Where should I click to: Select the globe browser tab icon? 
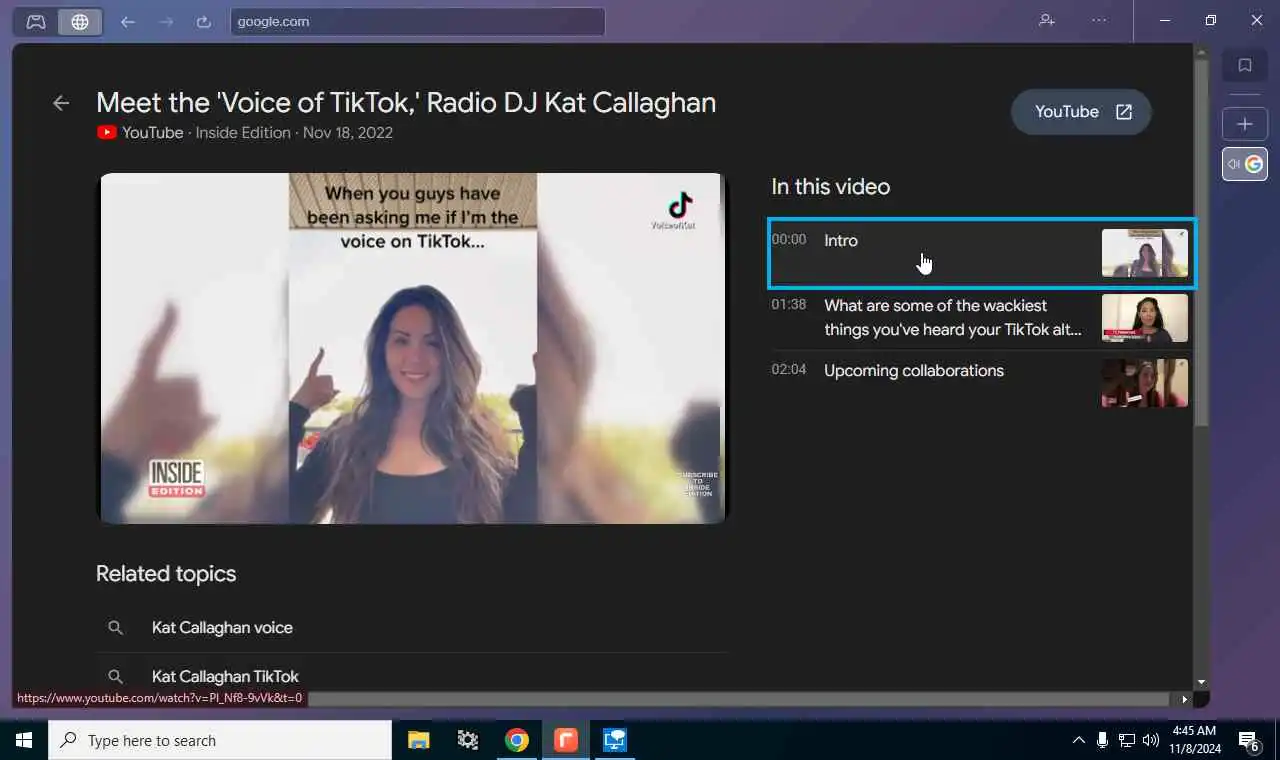(80, 21)
